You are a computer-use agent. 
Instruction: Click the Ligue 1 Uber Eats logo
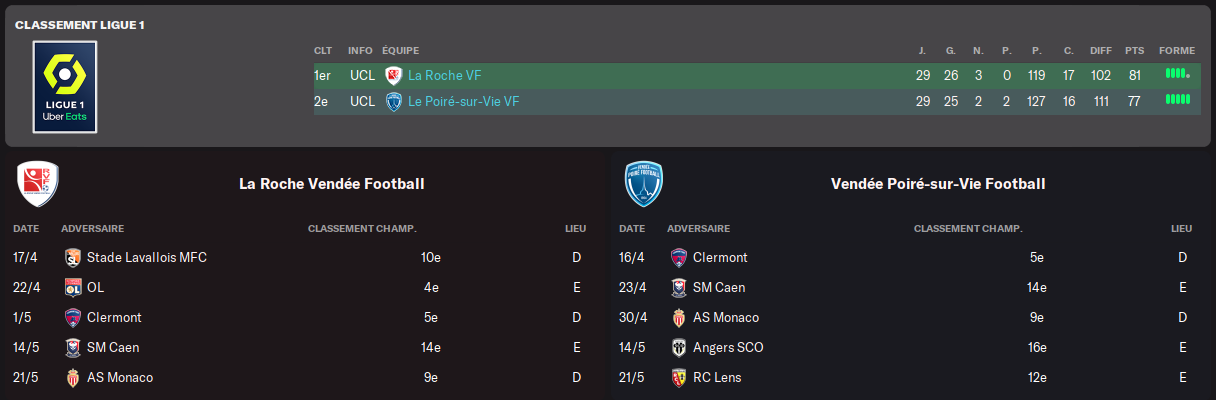tap(65, 86)
